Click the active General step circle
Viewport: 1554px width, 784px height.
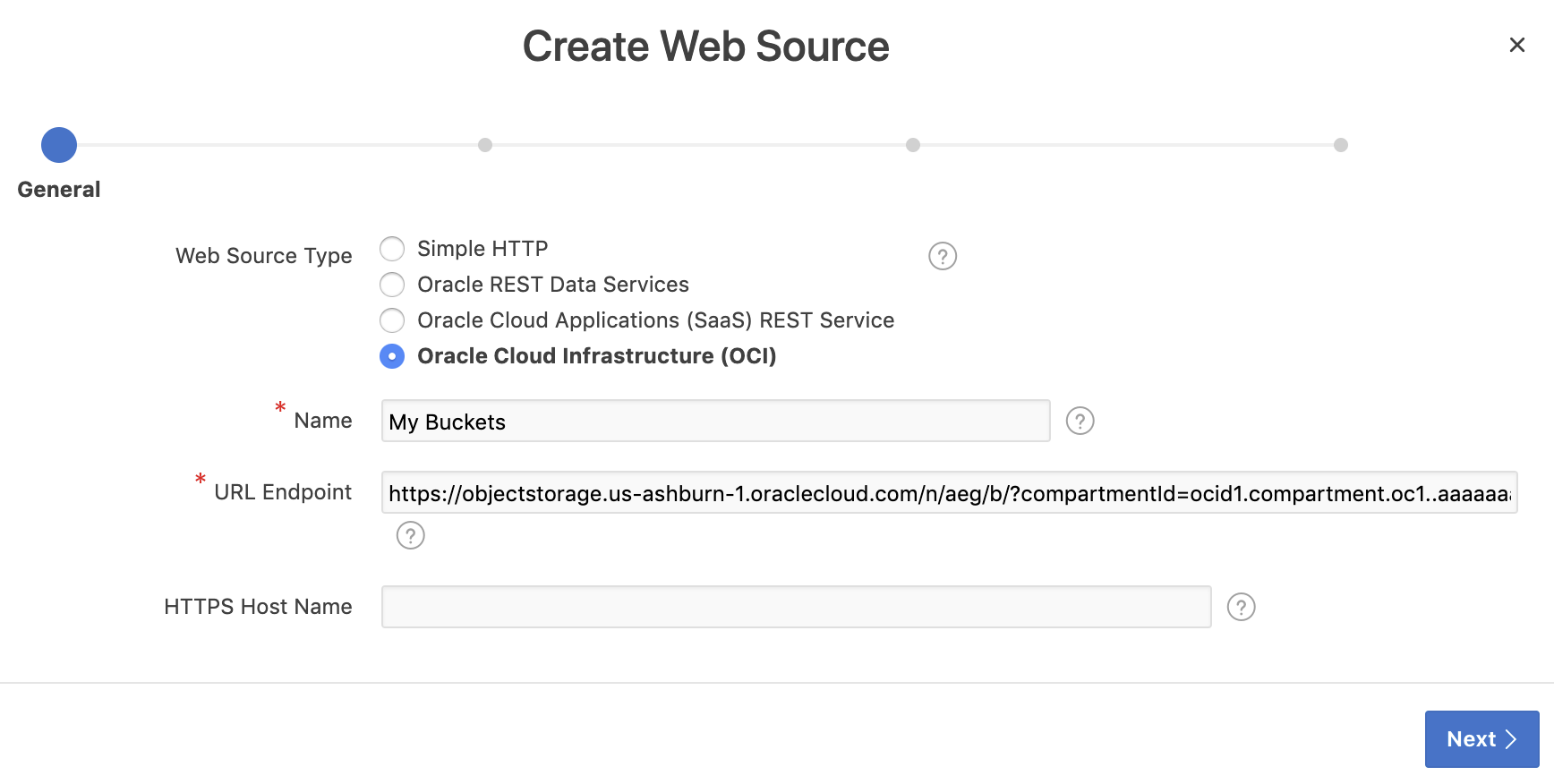(59, 145)
